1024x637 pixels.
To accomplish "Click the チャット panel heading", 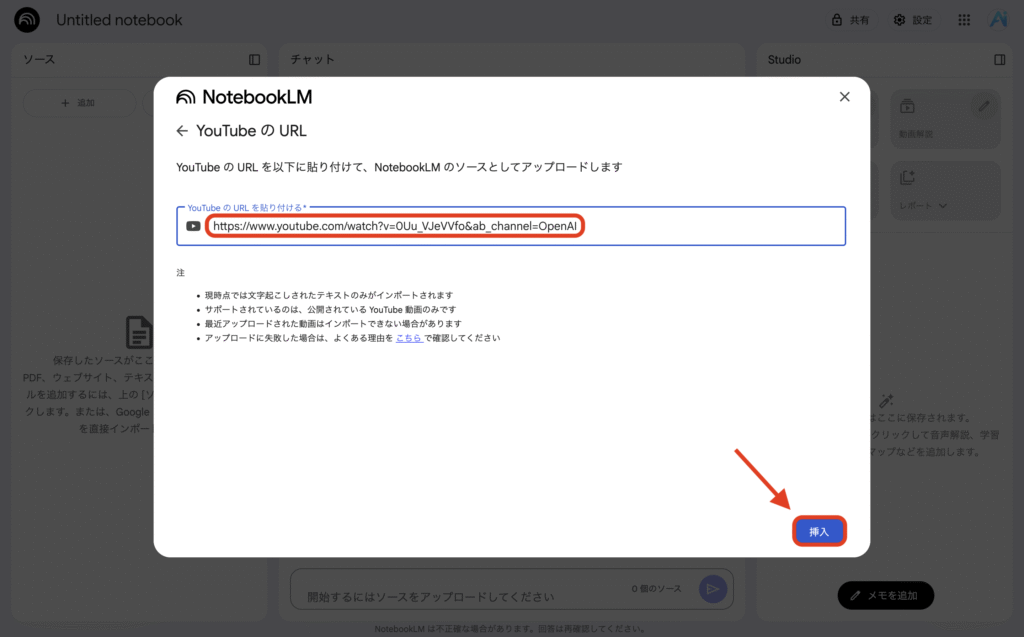I will pyautogui.click(x=312, y=59).
